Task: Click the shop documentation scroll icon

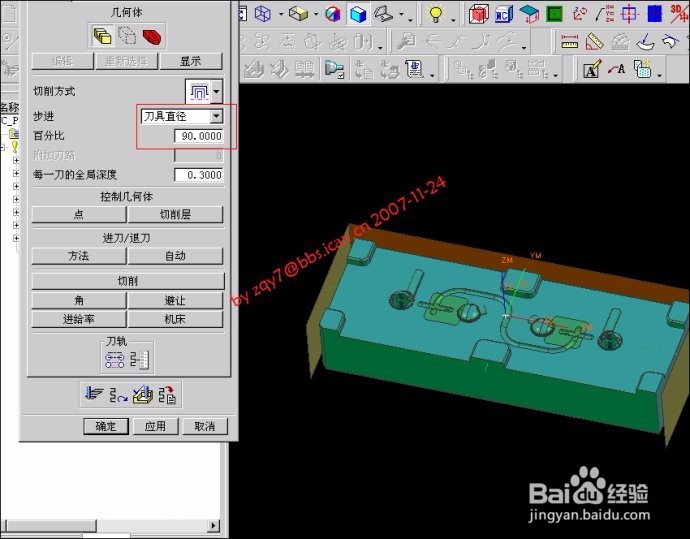Action: 414,69
